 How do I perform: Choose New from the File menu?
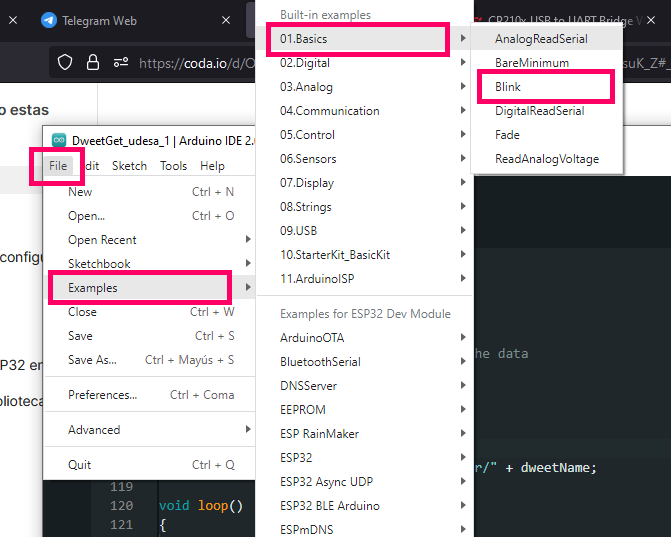150,192
